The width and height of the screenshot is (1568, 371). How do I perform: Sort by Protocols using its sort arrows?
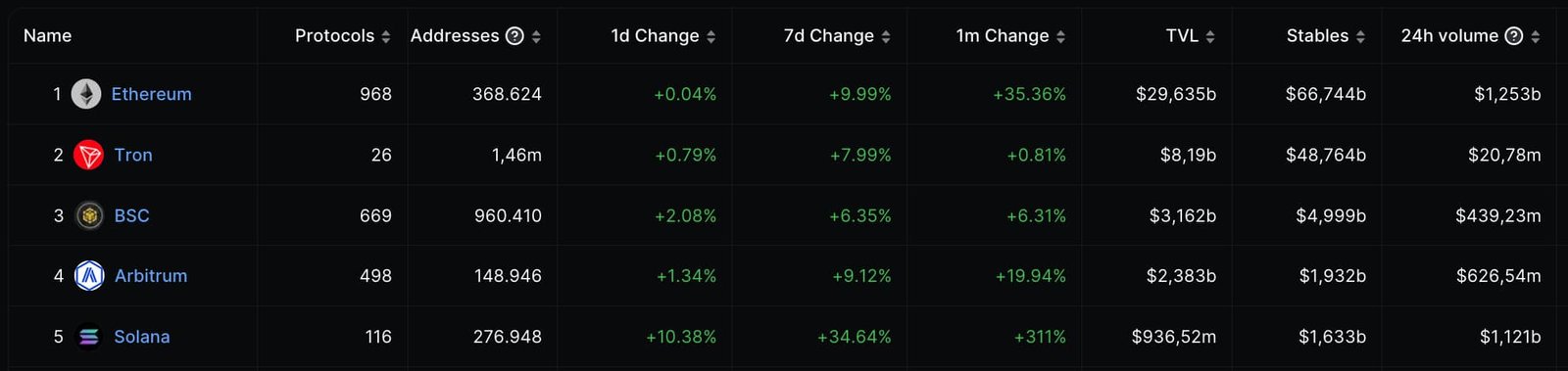click(x=386, y=36)
